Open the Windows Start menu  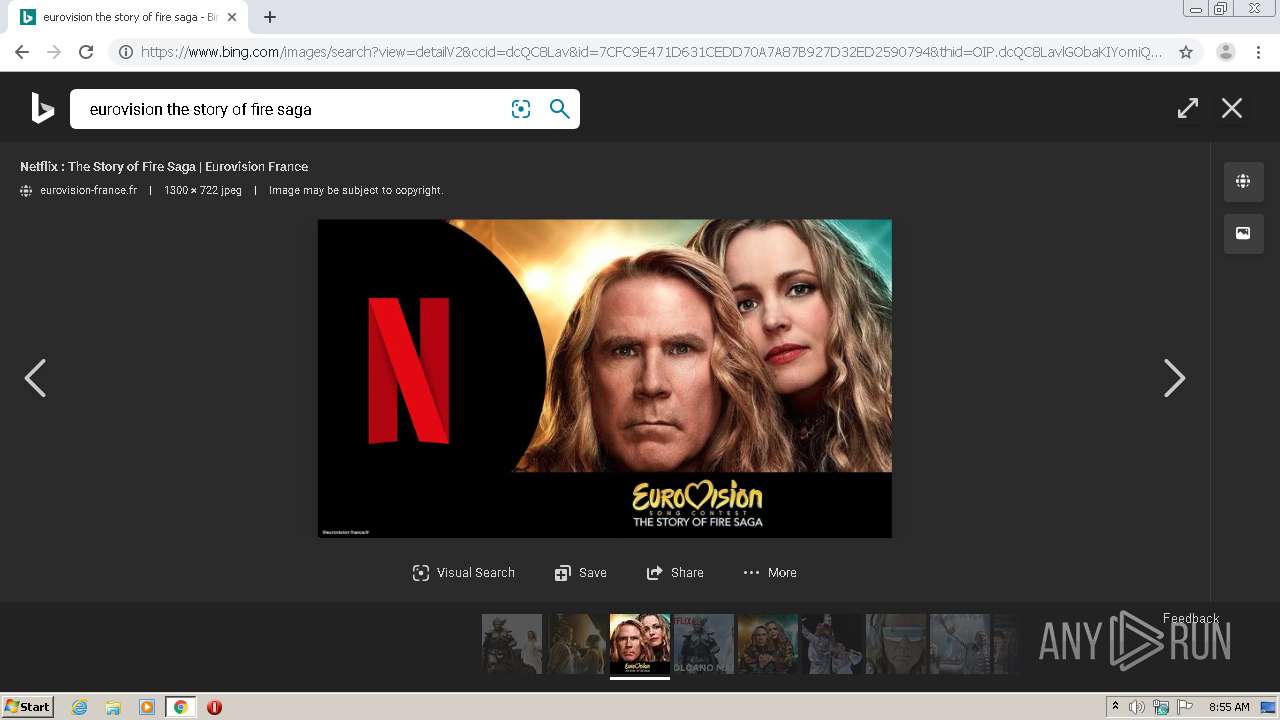(28, 707)
